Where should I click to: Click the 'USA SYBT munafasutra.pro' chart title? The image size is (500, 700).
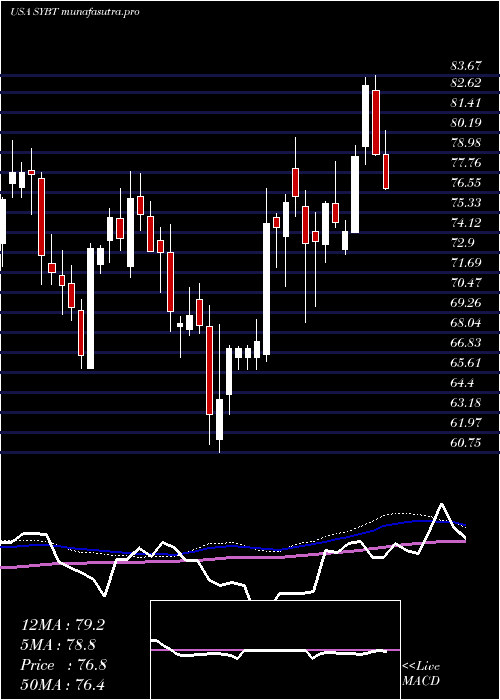(75, 12)
